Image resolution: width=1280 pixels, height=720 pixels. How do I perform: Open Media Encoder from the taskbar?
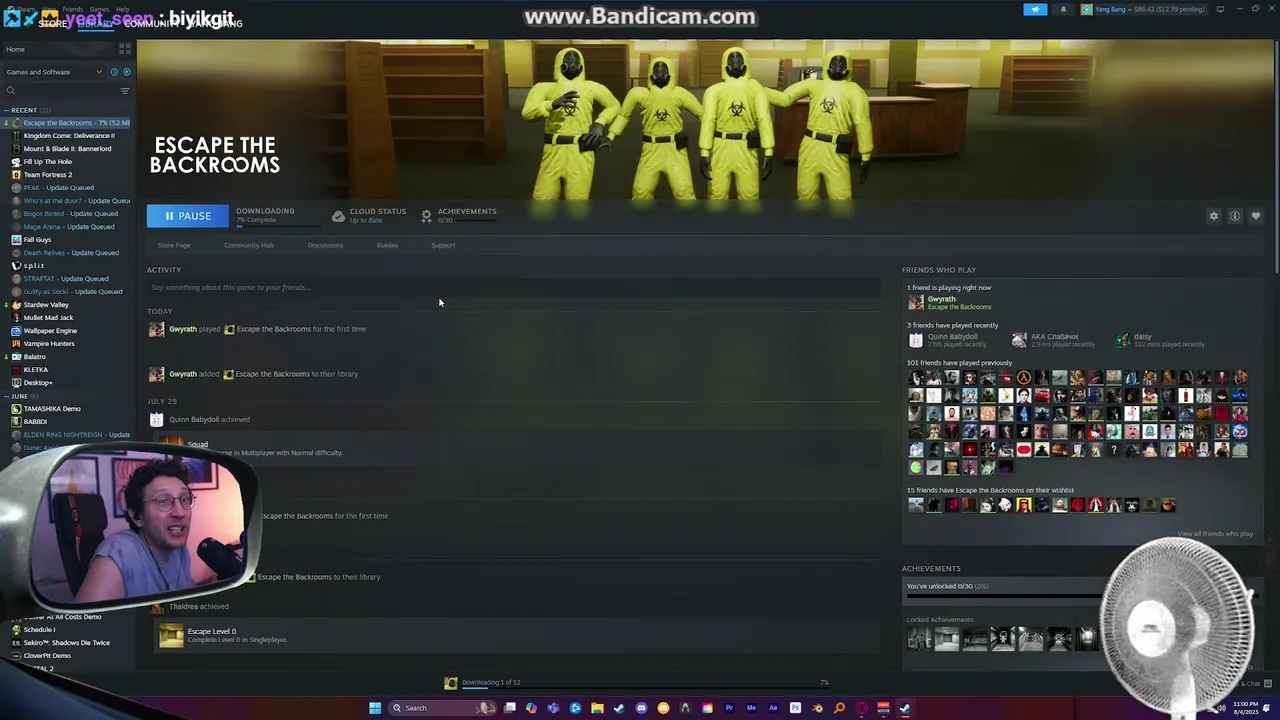click(752, 708)
